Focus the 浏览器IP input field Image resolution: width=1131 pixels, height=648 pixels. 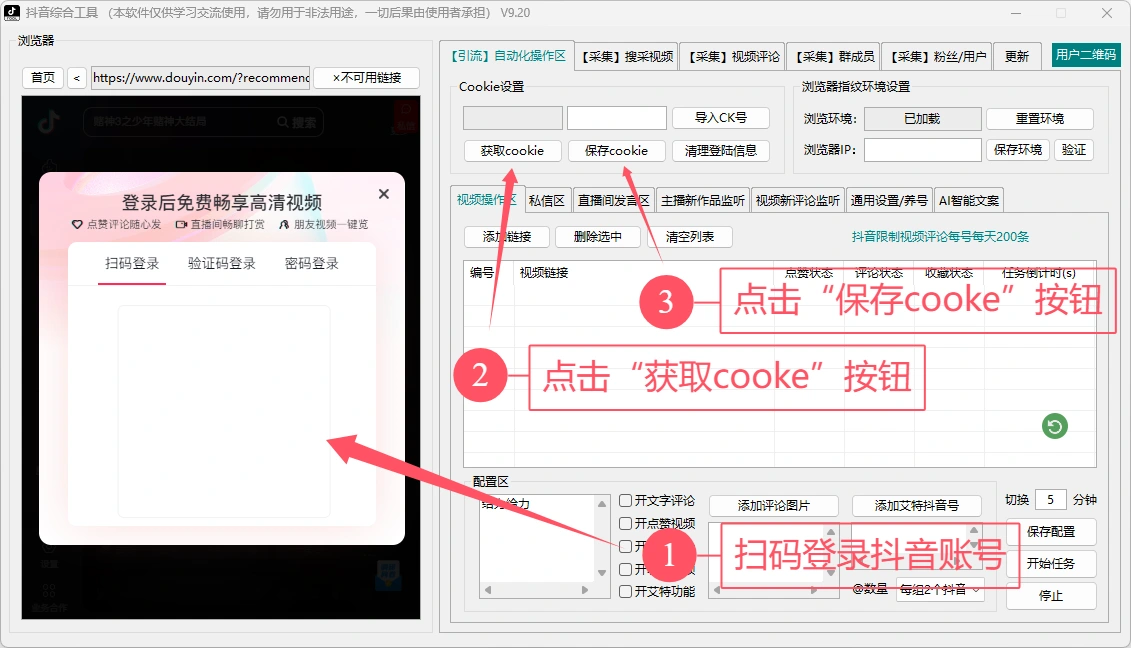923,150
